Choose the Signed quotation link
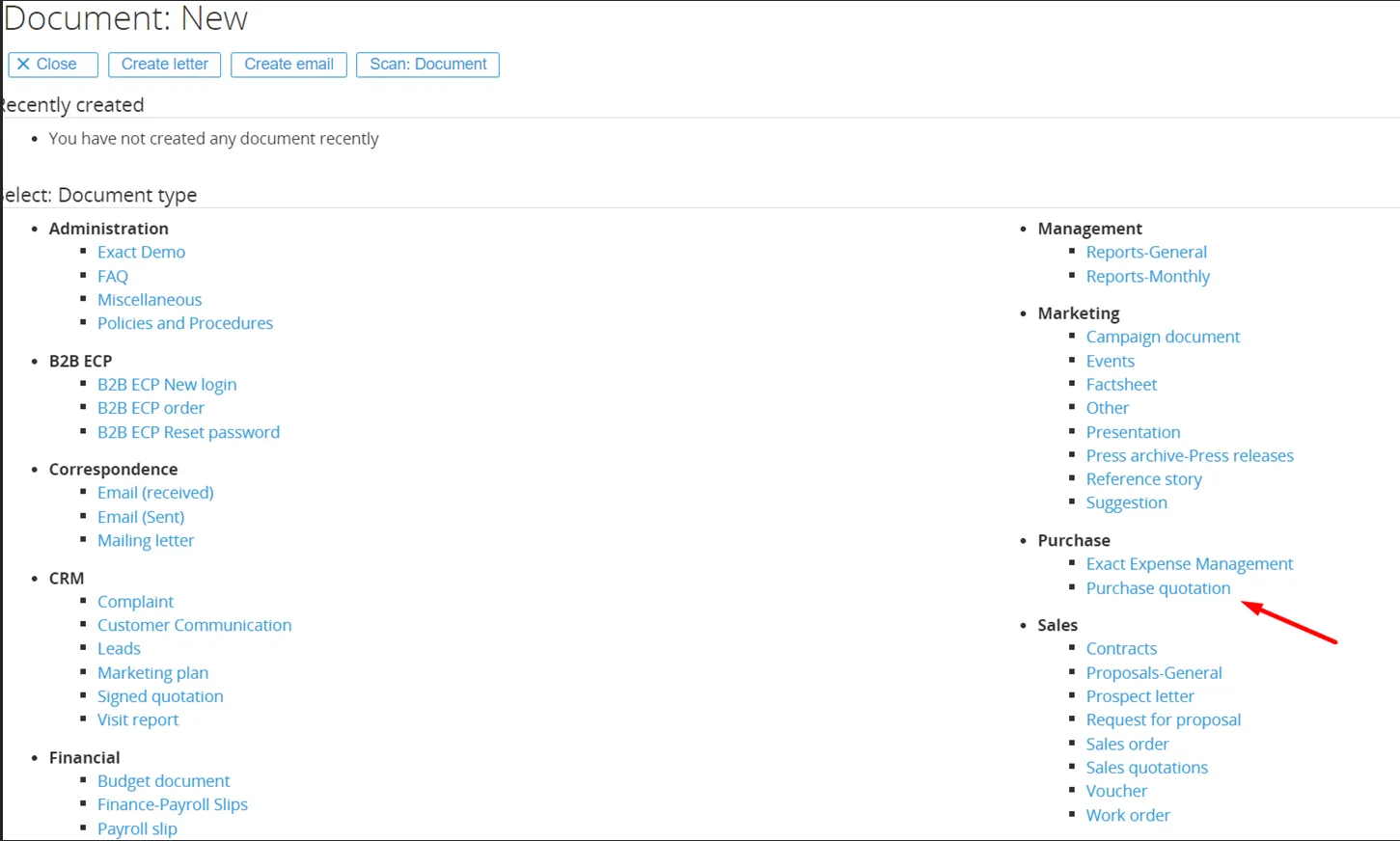 tap(160, 696)
